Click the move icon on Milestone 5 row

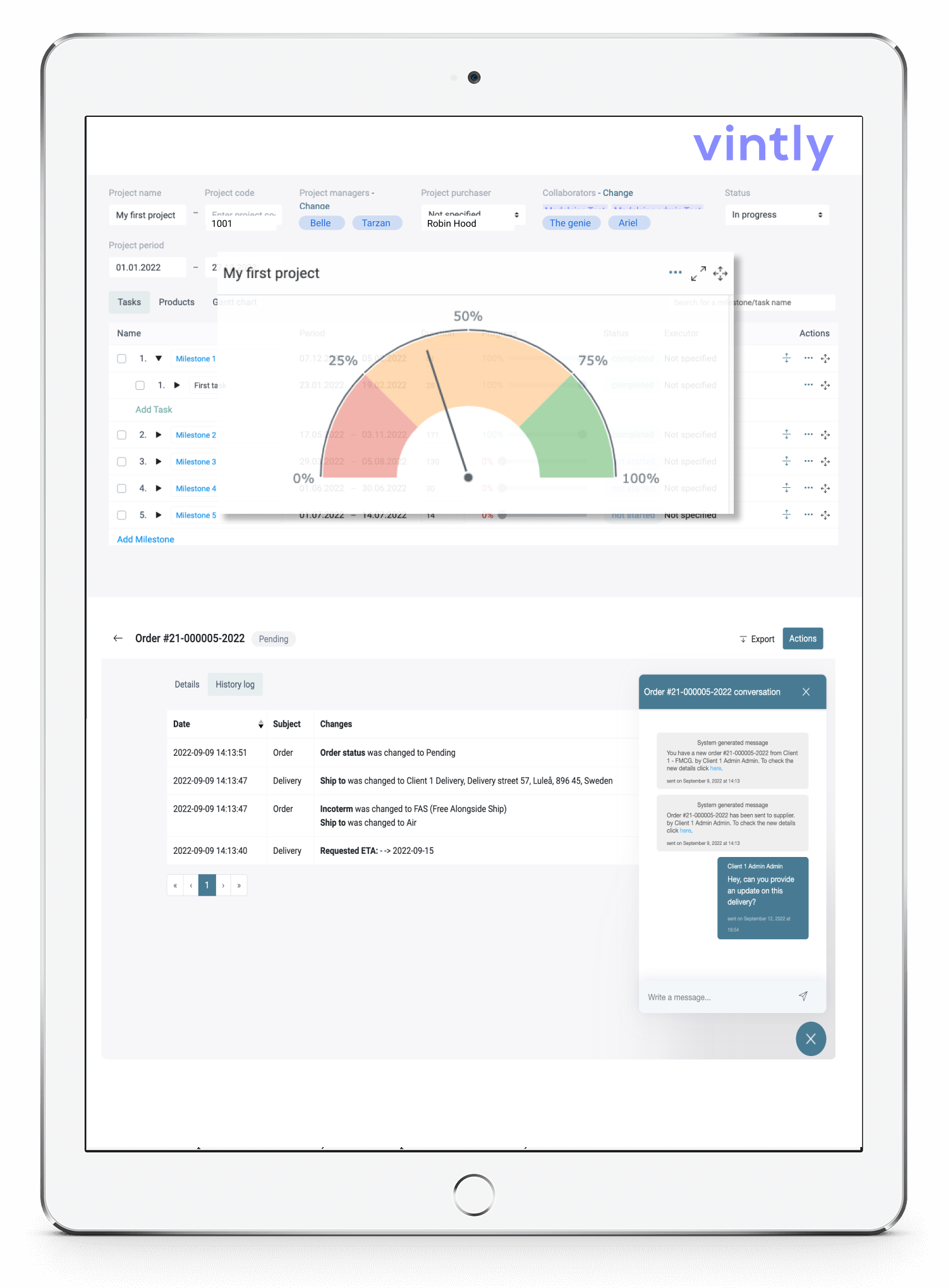[825, 515]
